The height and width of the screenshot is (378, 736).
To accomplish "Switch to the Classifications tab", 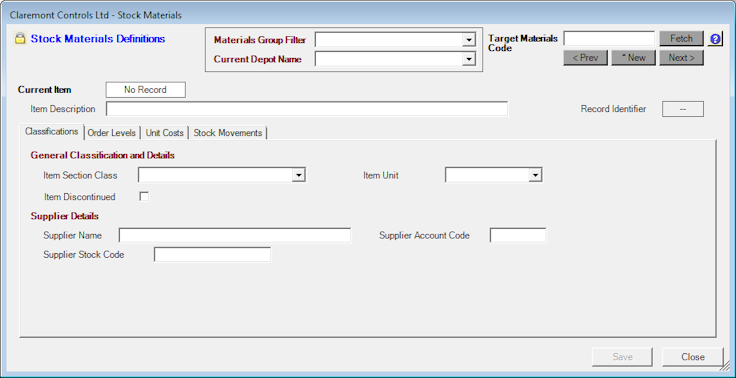I will pos(52,131).
